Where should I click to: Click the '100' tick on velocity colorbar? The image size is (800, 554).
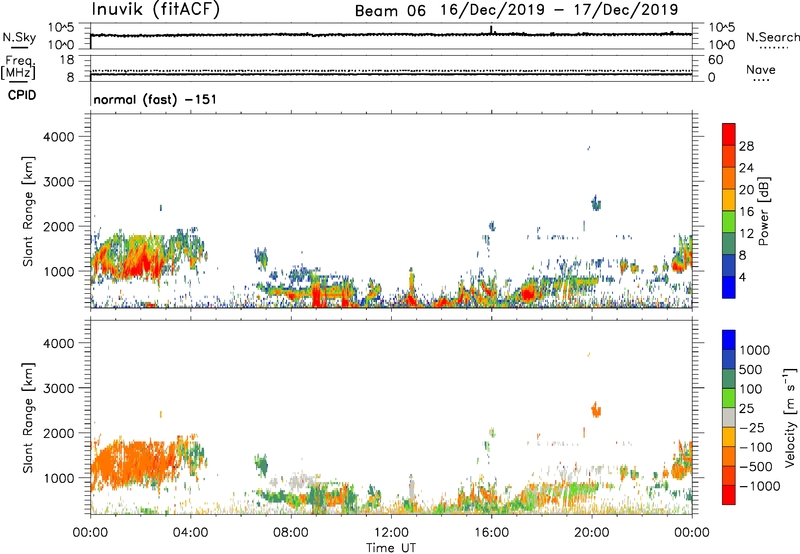coord(751,389)
